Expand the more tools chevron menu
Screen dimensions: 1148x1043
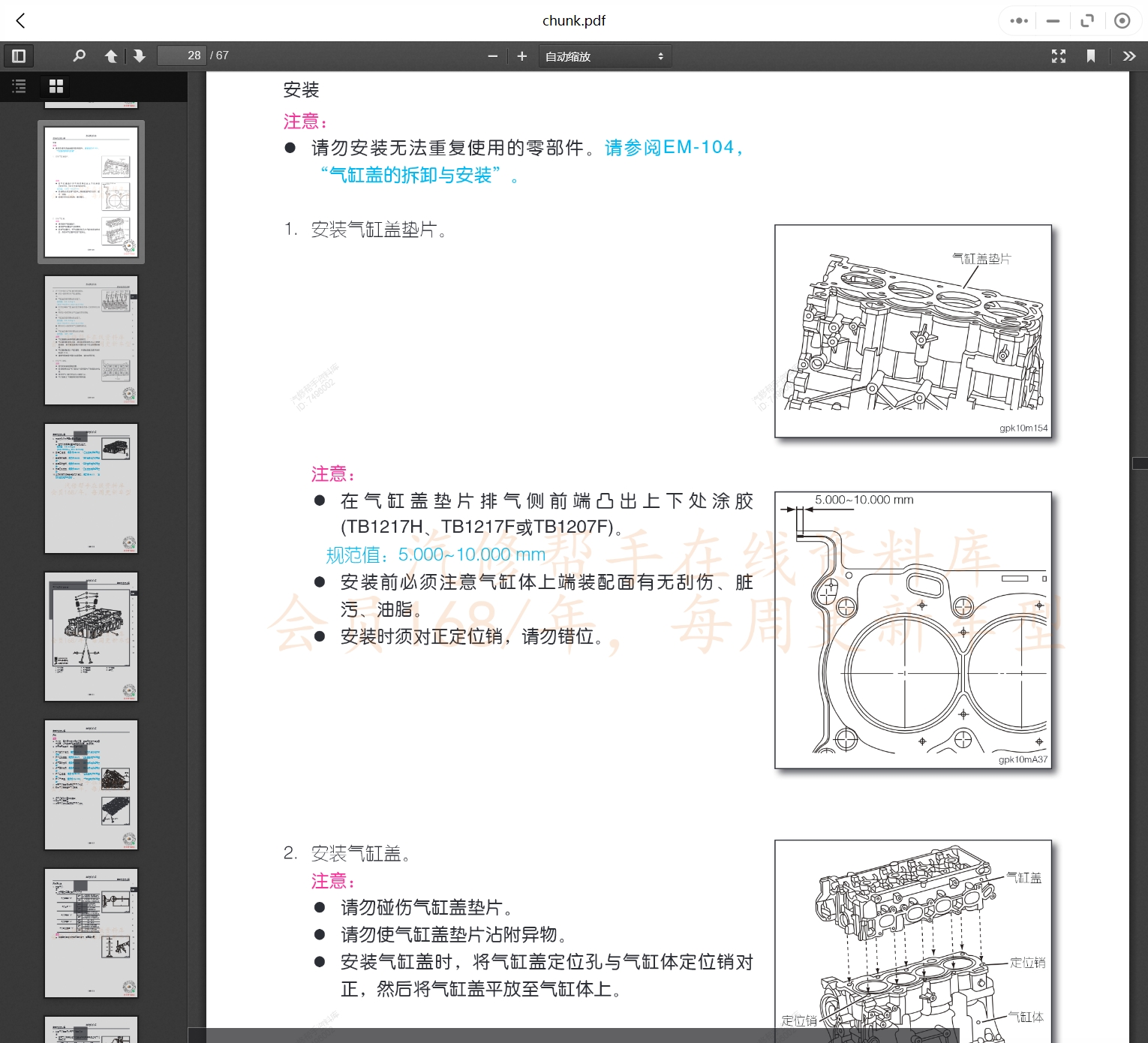[1129, 56]
